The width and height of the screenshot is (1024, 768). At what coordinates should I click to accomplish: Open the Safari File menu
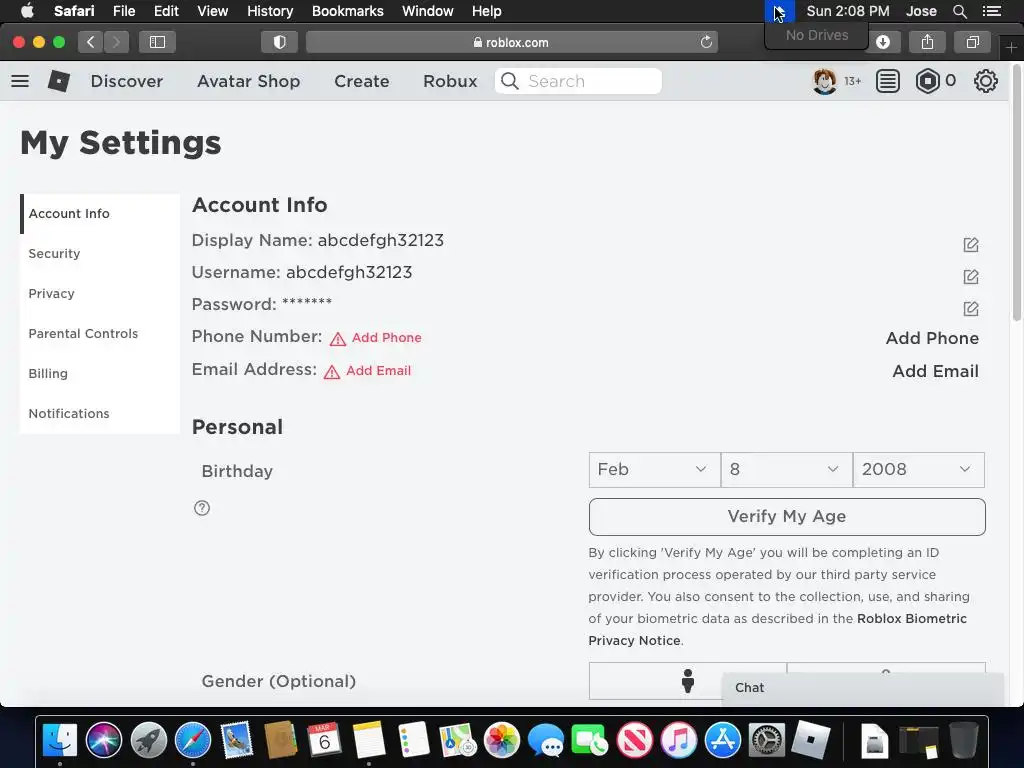click(123, 11)
